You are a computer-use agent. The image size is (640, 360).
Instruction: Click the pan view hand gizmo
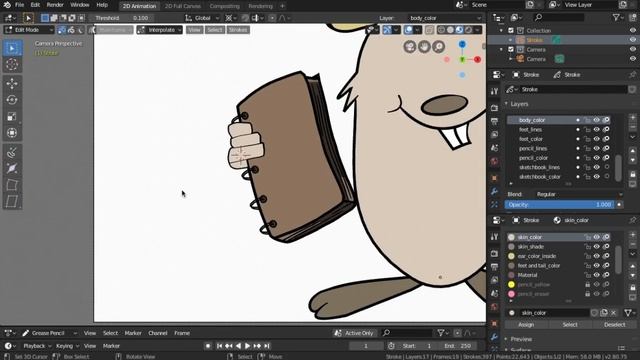coord(424,47)
